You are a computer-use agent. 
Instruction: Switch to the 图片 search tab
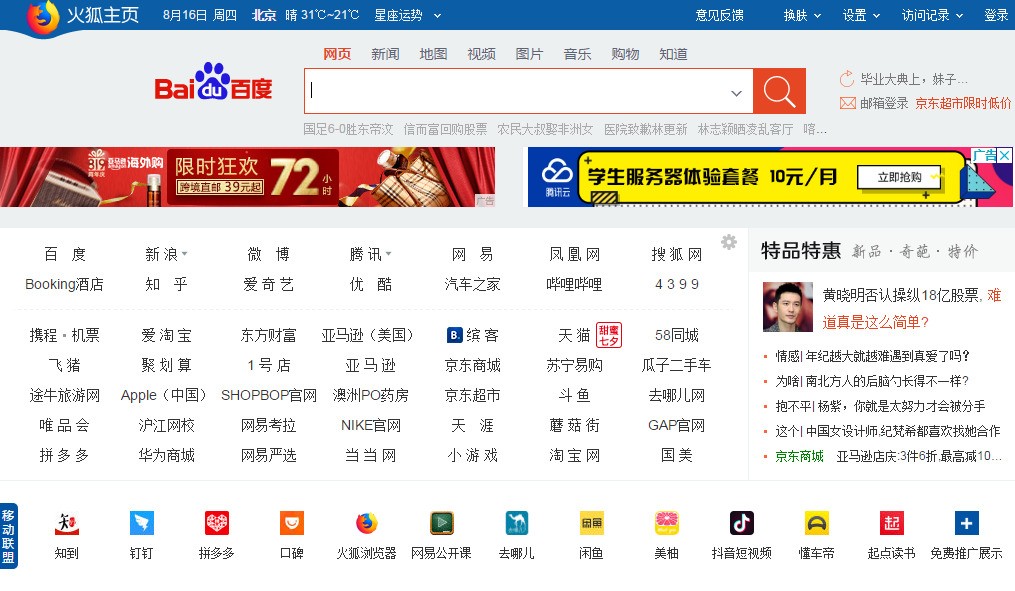[530, 54]
